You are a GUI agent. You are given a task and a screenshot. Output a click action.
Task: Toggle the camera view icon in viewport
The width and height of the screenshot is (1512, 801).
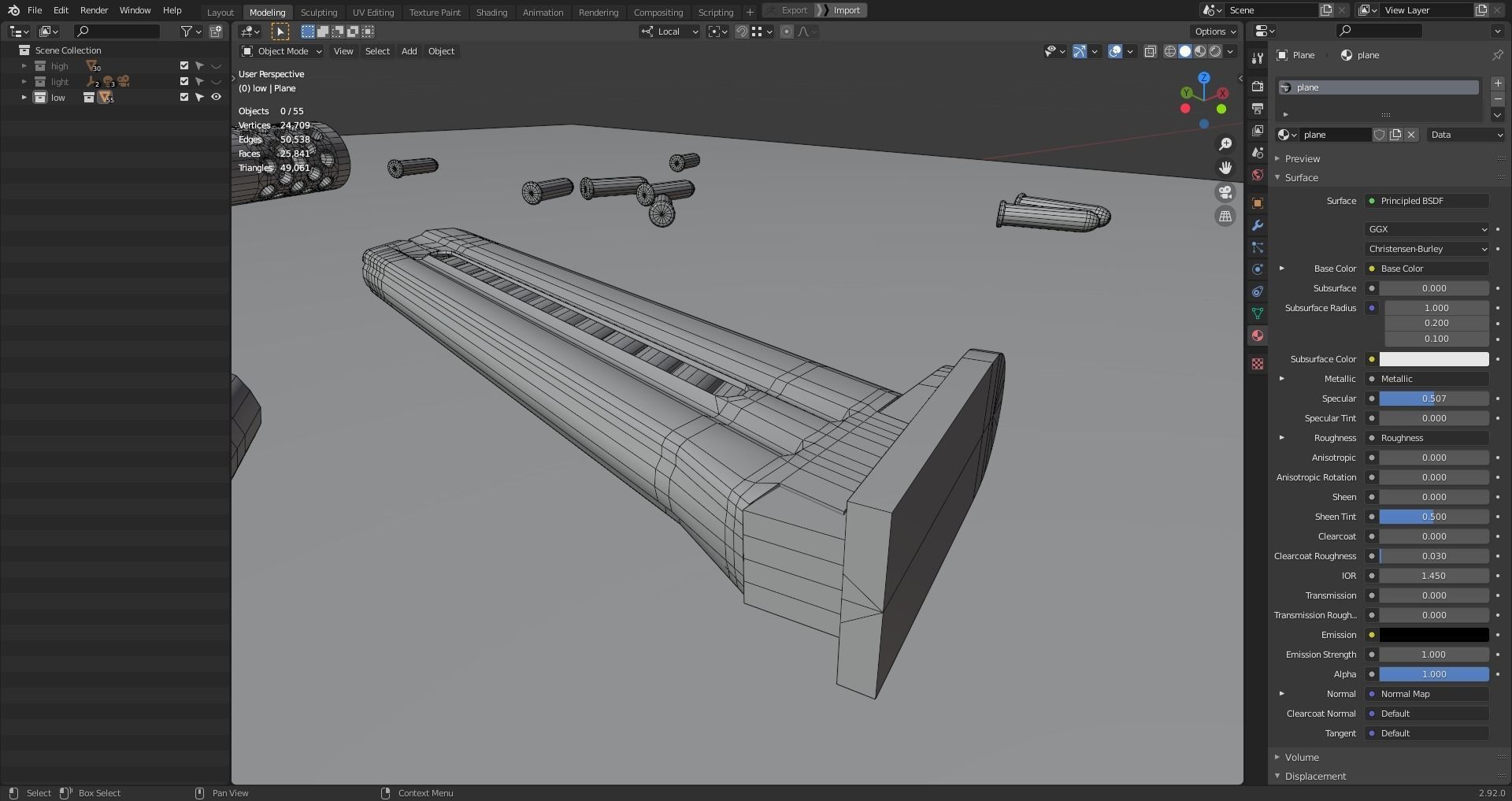click(x=1225, y=192)
